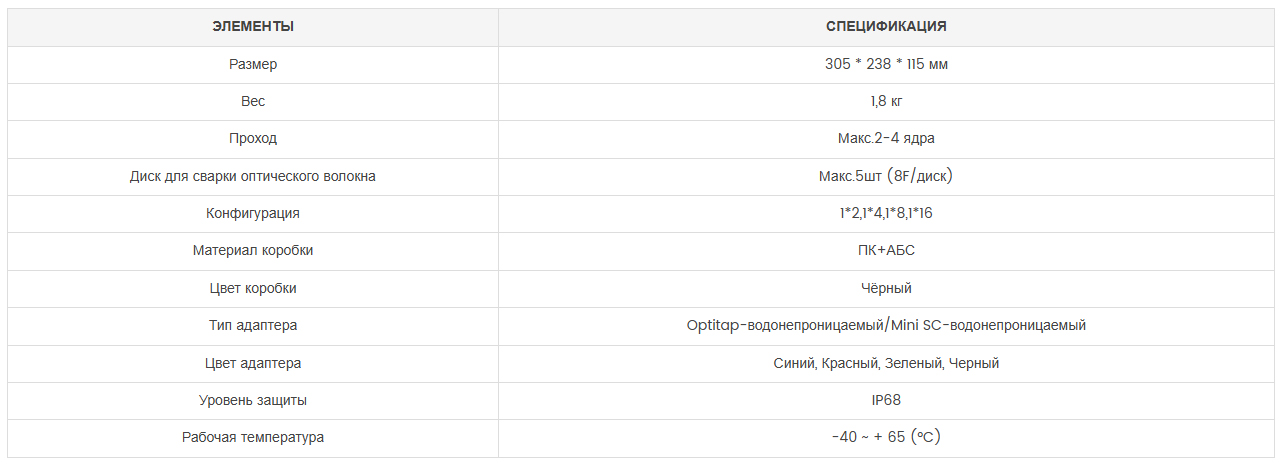Screen dimensions: 1280x464
Task: Click the ЭЛЕМЕНТЫ column header
Action: [253, 27]
